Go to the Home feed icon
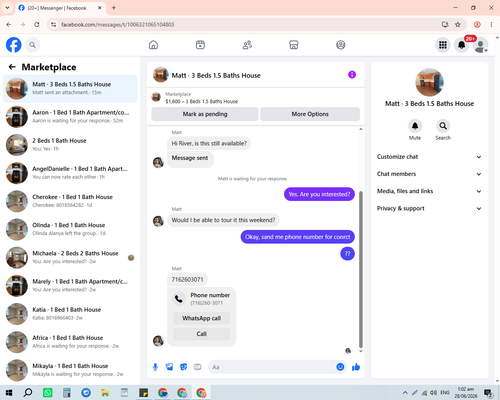 (153, 45)
